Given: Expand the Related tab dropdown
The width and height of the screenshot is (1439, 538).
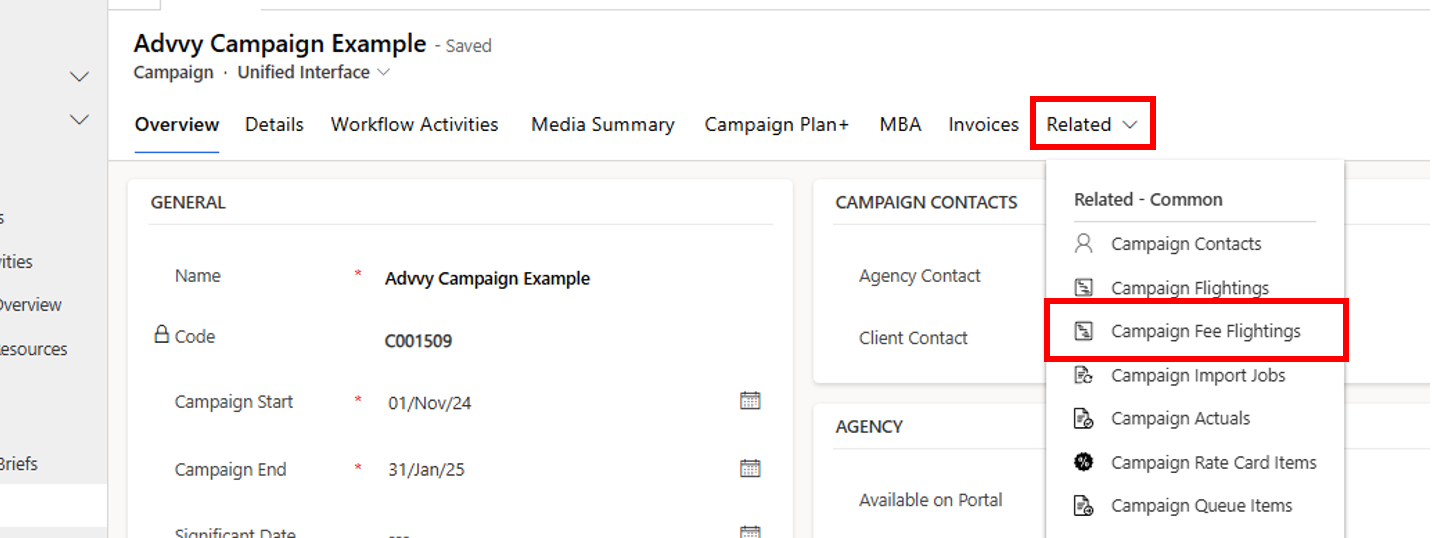Looking at the screenshot, I should (x=1092, y=125).
